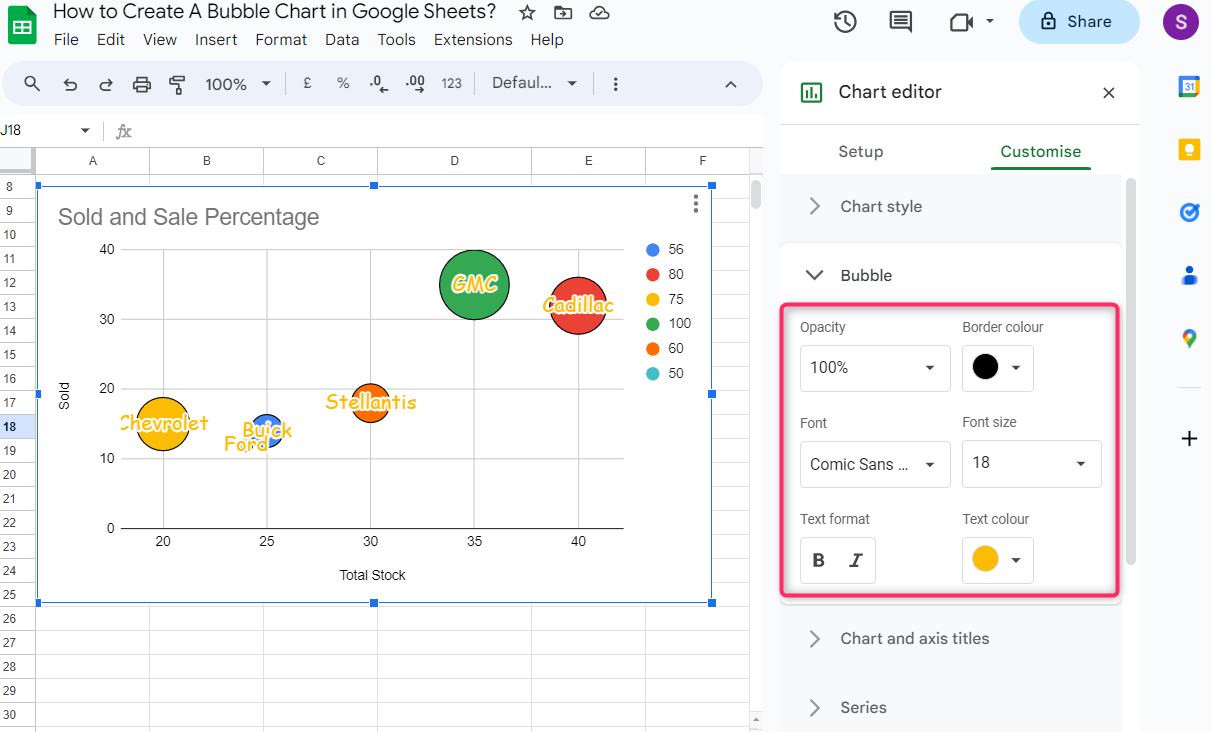Open Google Keep in side panel
This screenshot has height=732, width=1212.
(1189, 150)
